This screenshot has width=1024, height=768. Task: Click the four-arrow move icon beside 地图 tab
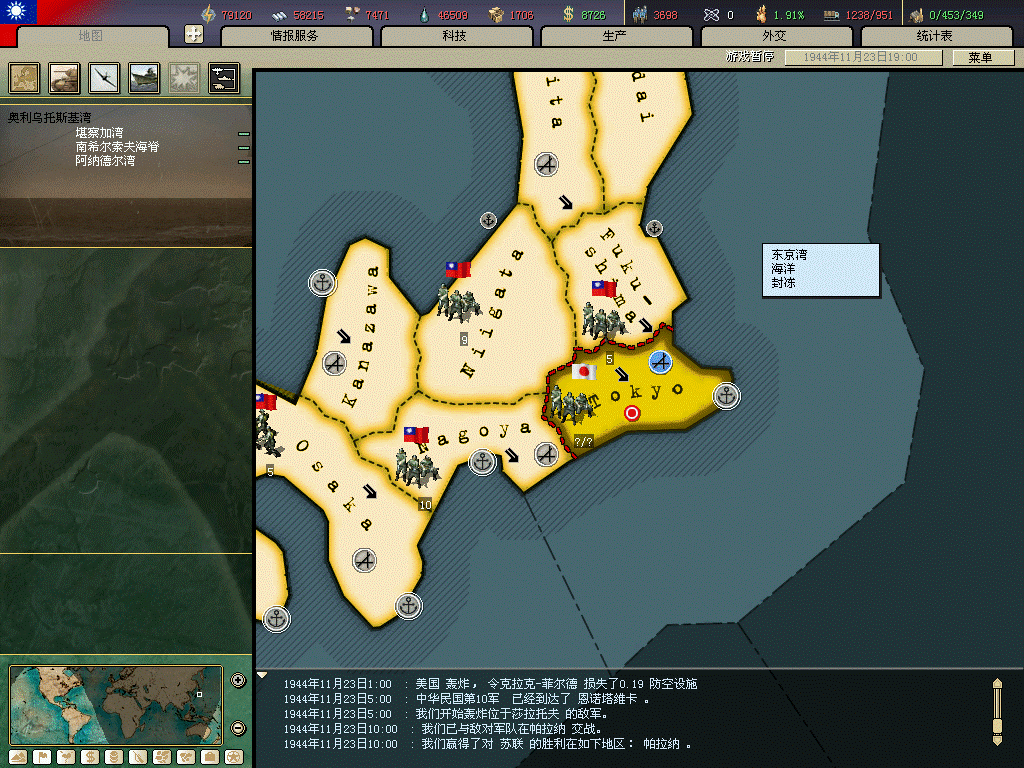[x=194, y=34]
